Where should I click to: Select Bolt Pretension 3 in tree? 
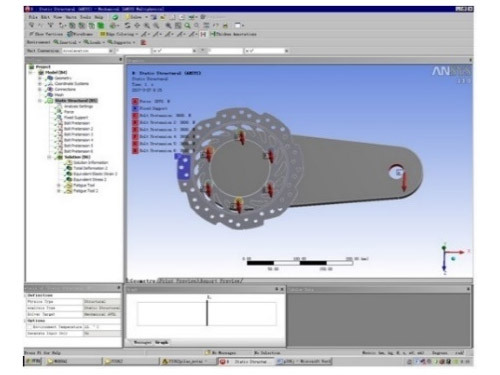tap(78, 134)
